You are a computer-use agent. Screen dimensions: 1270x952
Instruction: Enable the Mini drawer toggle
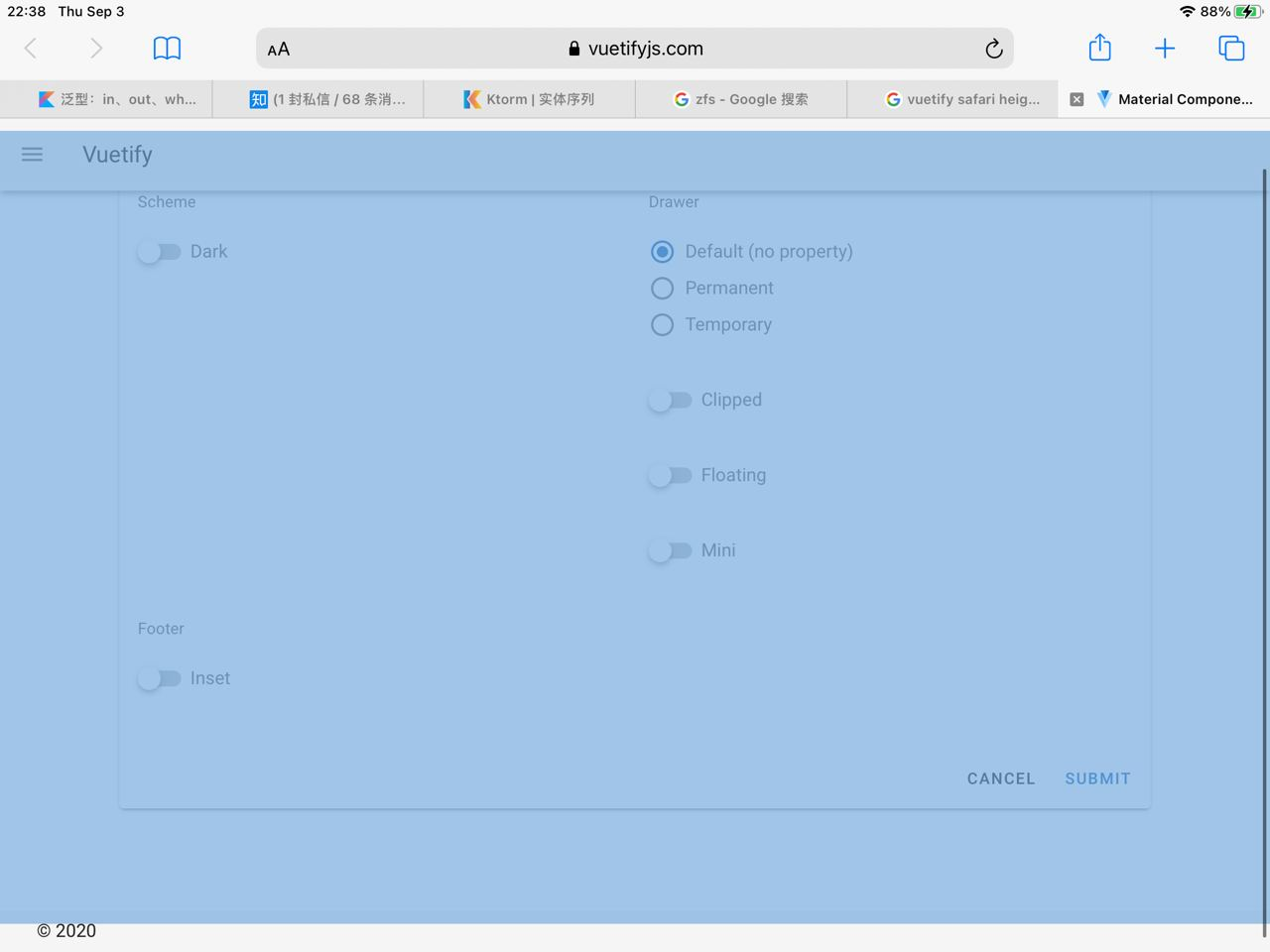pyautogui.click(x=671, y=550)
